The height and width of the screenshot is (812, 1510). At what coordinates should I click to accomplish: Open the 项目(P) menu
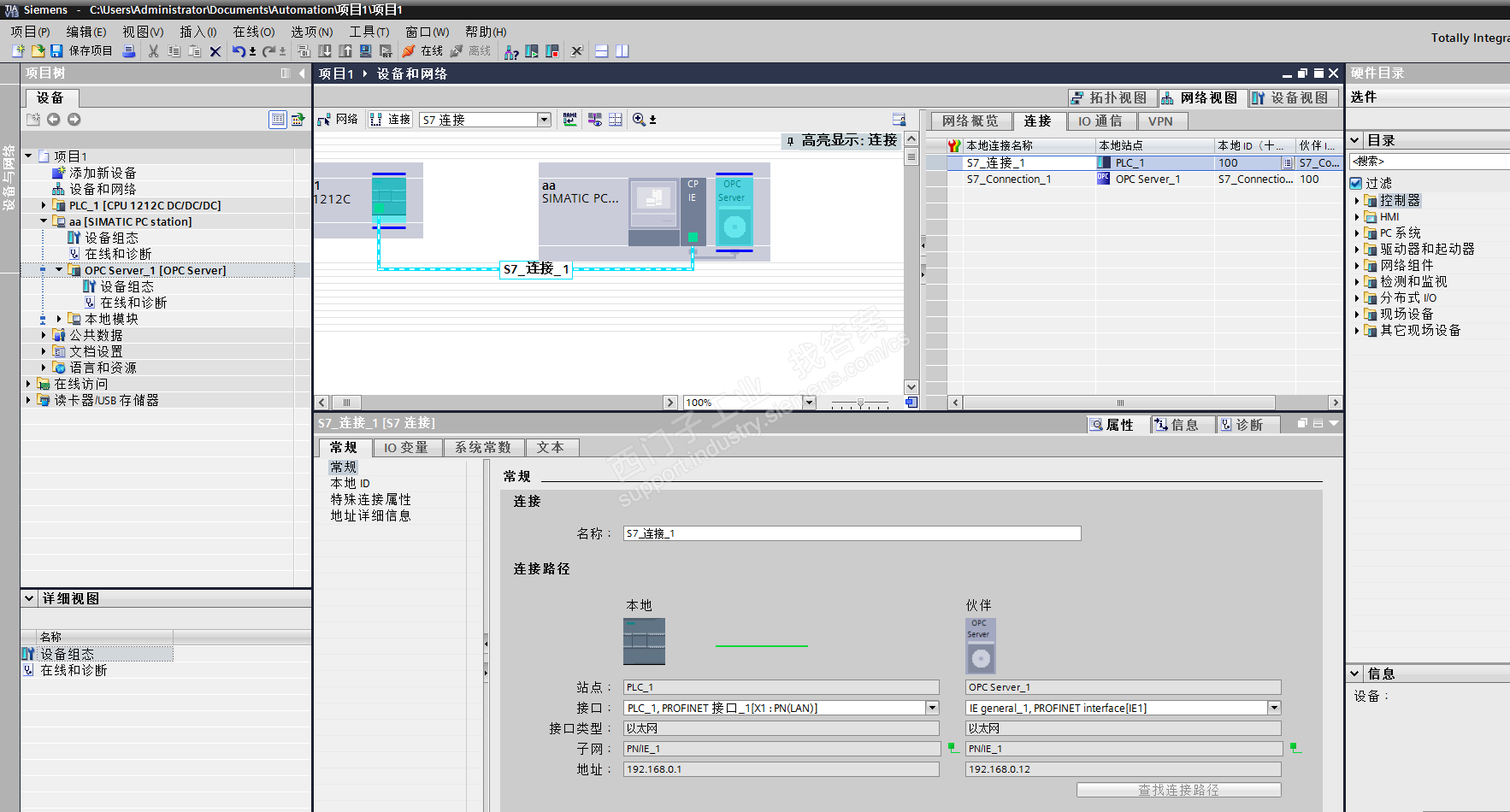[31, 32]
